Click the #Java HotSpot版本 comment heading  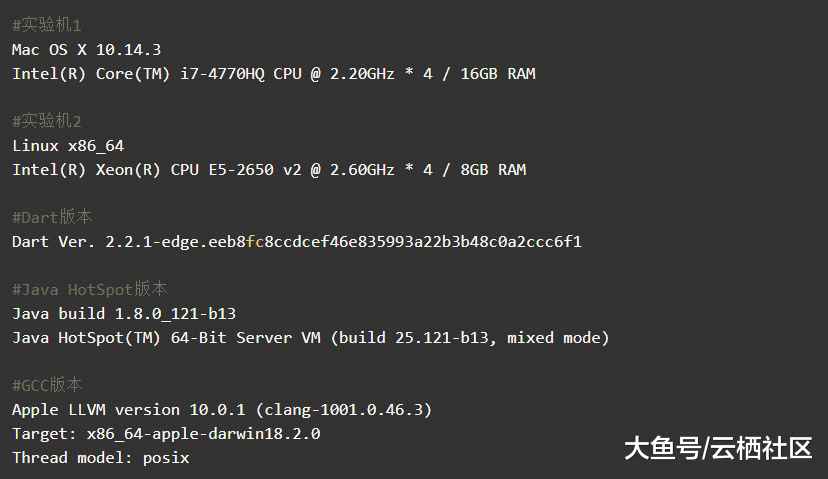(x=90, y=289)
